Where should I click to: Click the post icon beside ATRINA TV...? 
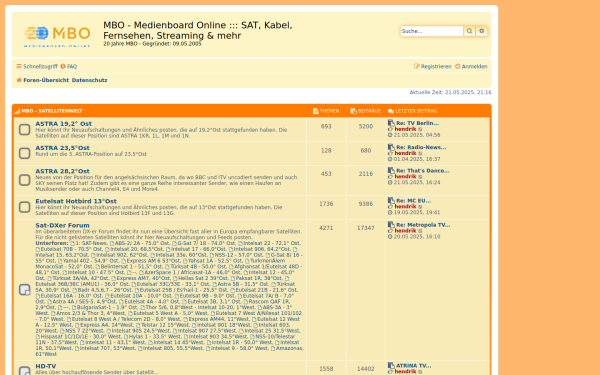pos(391,365)
